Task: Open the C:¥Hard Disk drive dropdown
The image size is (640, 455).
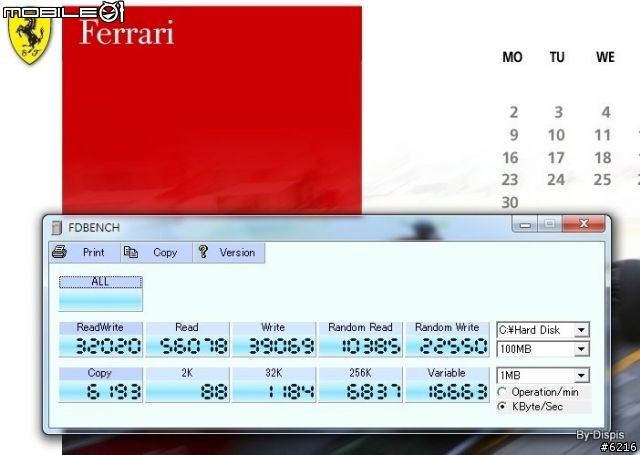Action: 581,330
